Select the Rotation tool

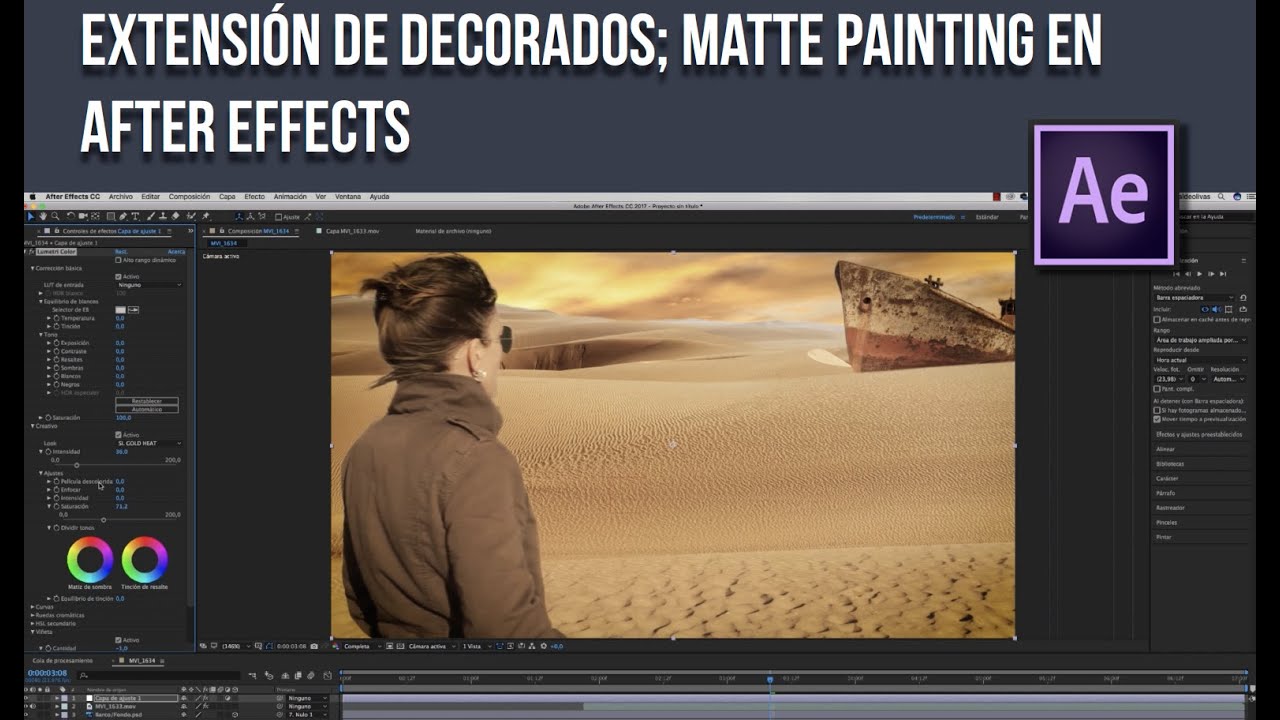[x=71, y=216]
